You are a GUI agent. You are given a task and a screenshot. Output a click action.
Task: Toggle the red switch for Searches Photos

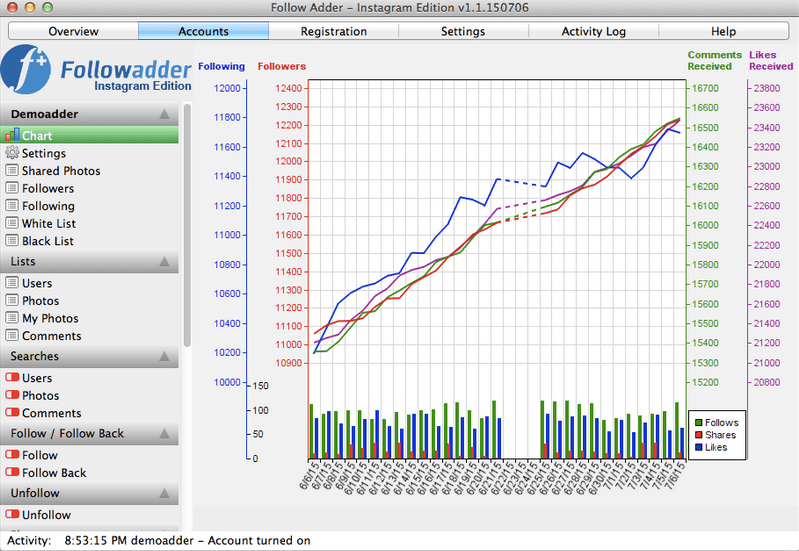pos(12,395)
